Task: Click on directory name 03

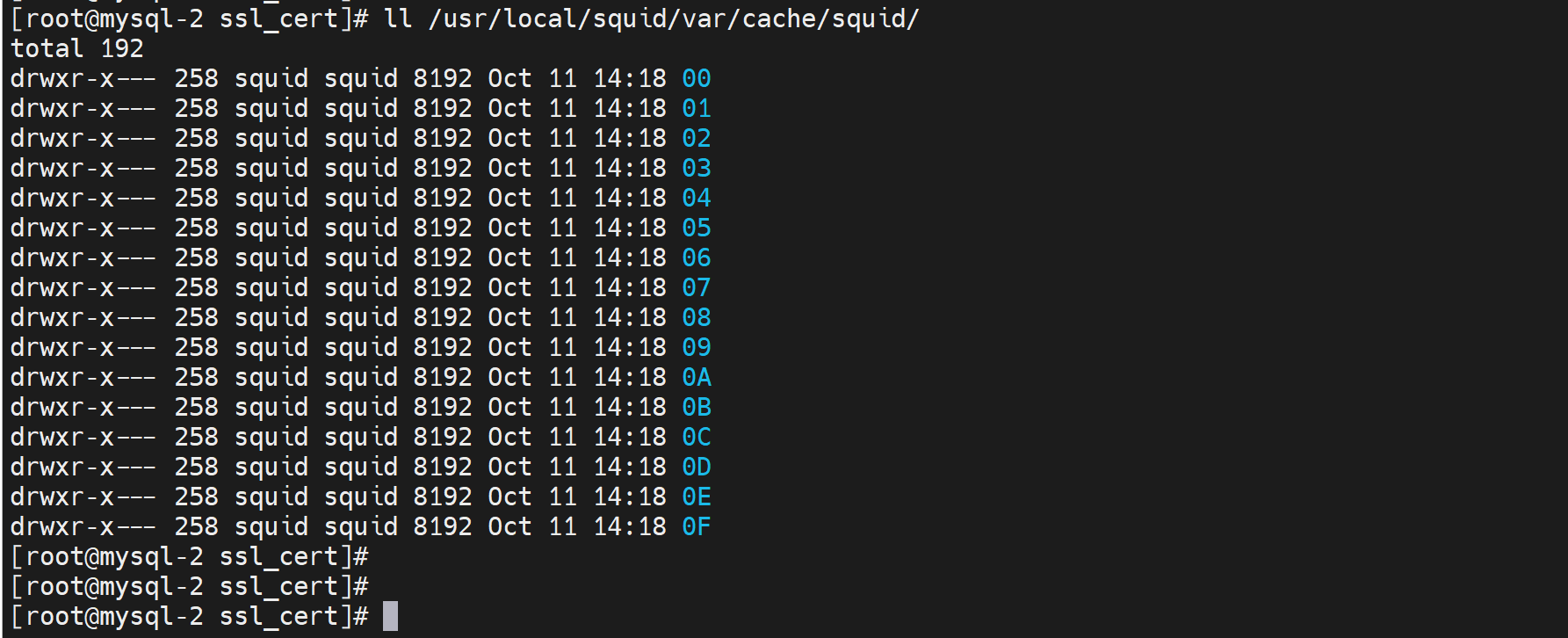Action: pyautogui.click(x=696, y=169)
